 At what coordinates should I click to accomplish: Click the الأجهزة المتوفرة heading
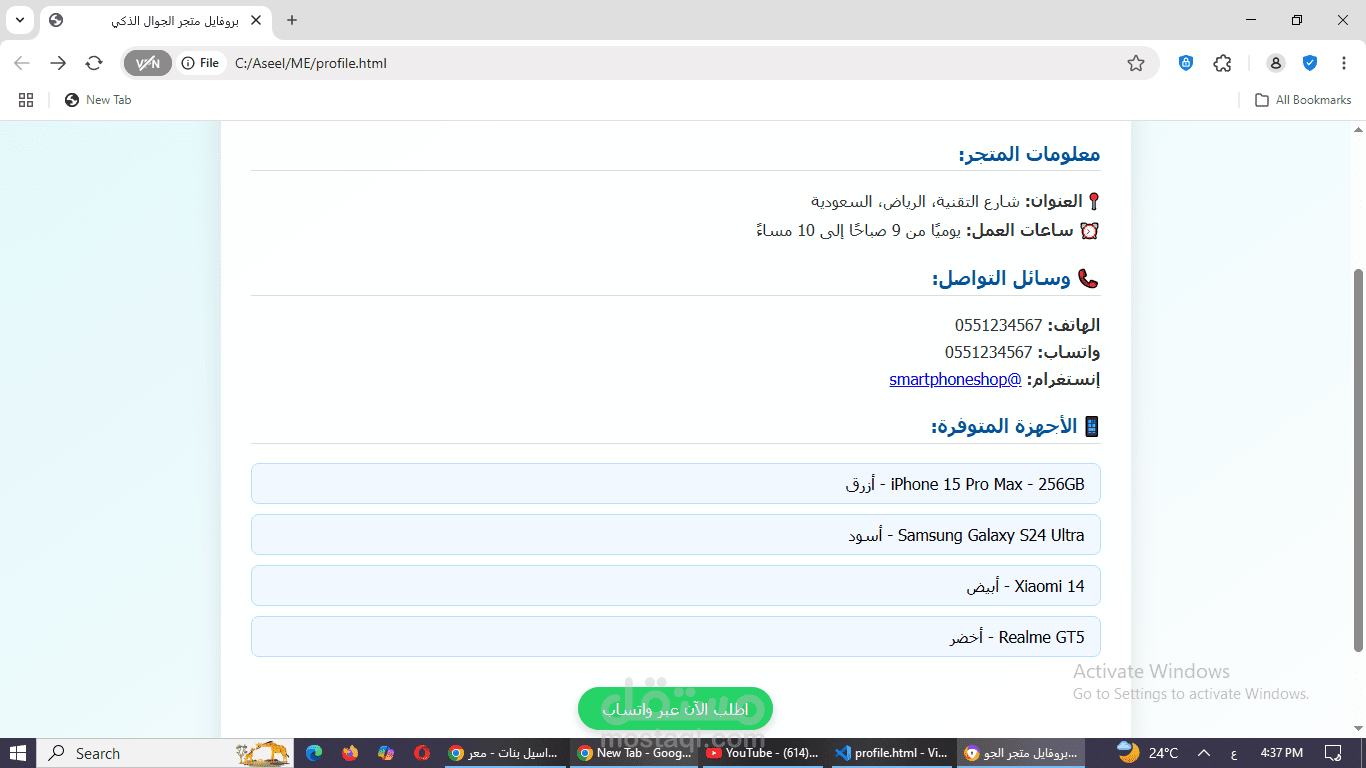click(1016, 427)
